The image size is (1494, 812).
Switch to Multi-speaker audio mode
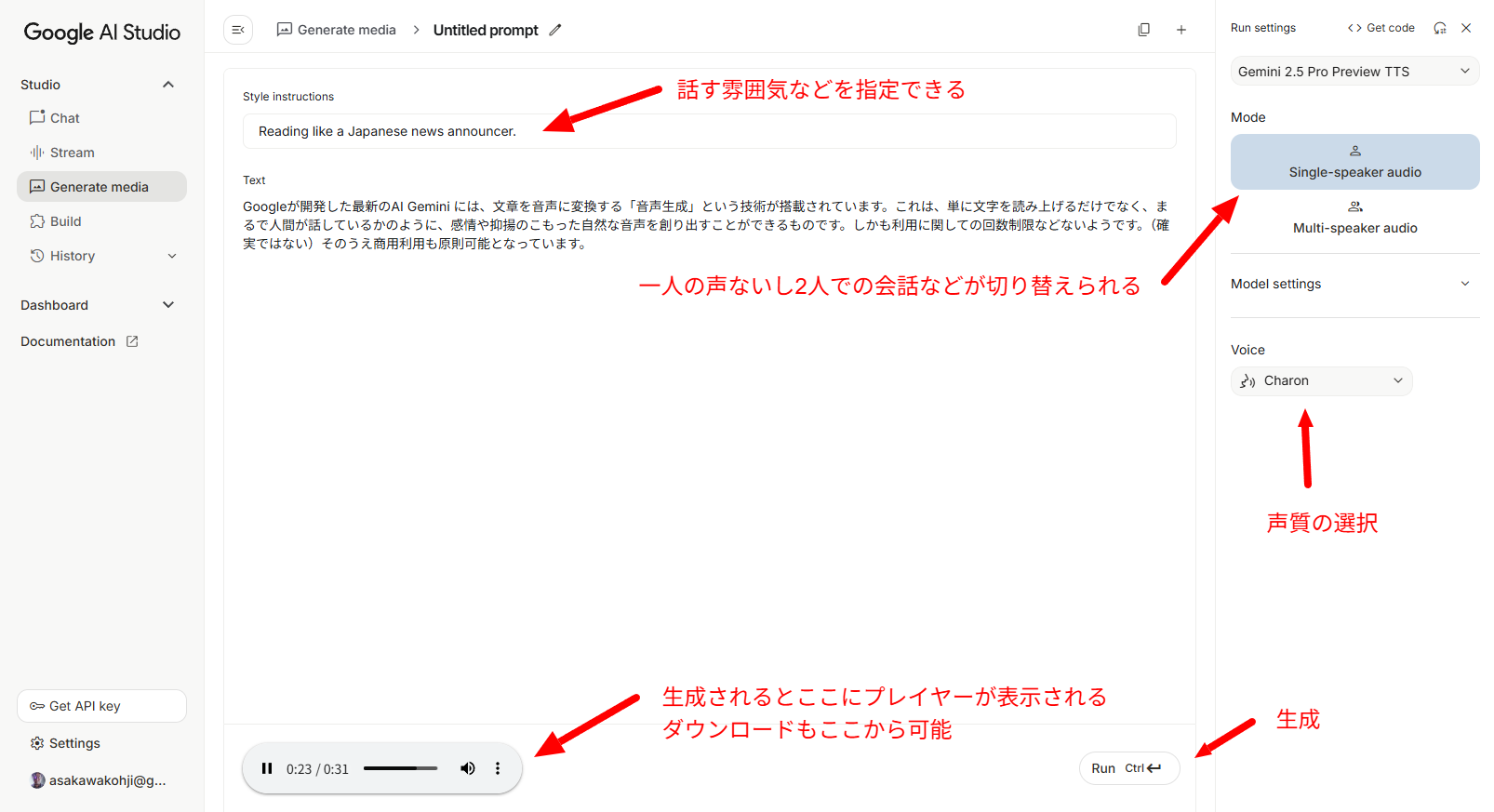tap(1354, 218)
